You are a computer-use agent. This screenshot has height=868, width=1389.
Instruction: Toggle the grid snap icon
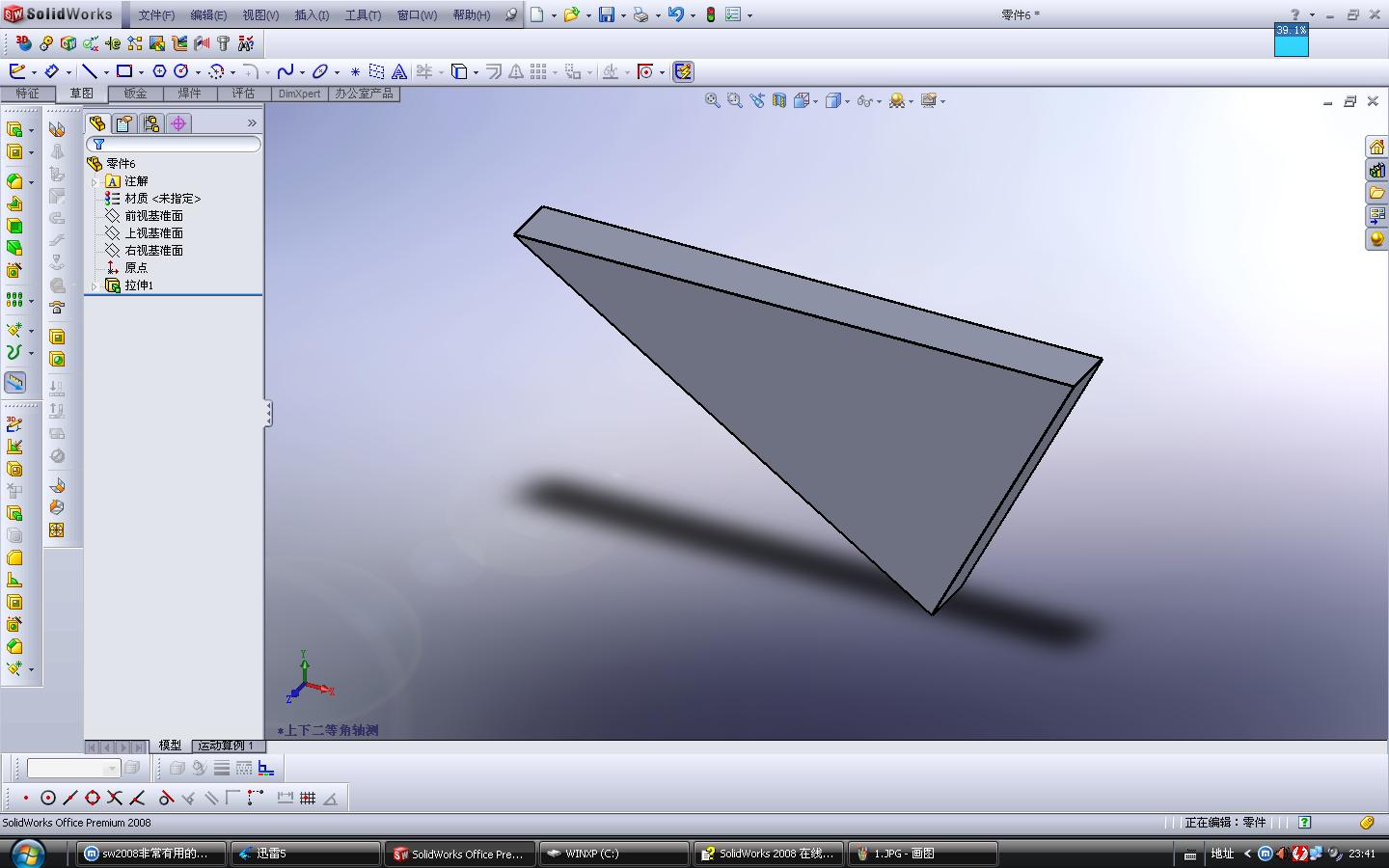pyautogui.click(x=308, y=798)
